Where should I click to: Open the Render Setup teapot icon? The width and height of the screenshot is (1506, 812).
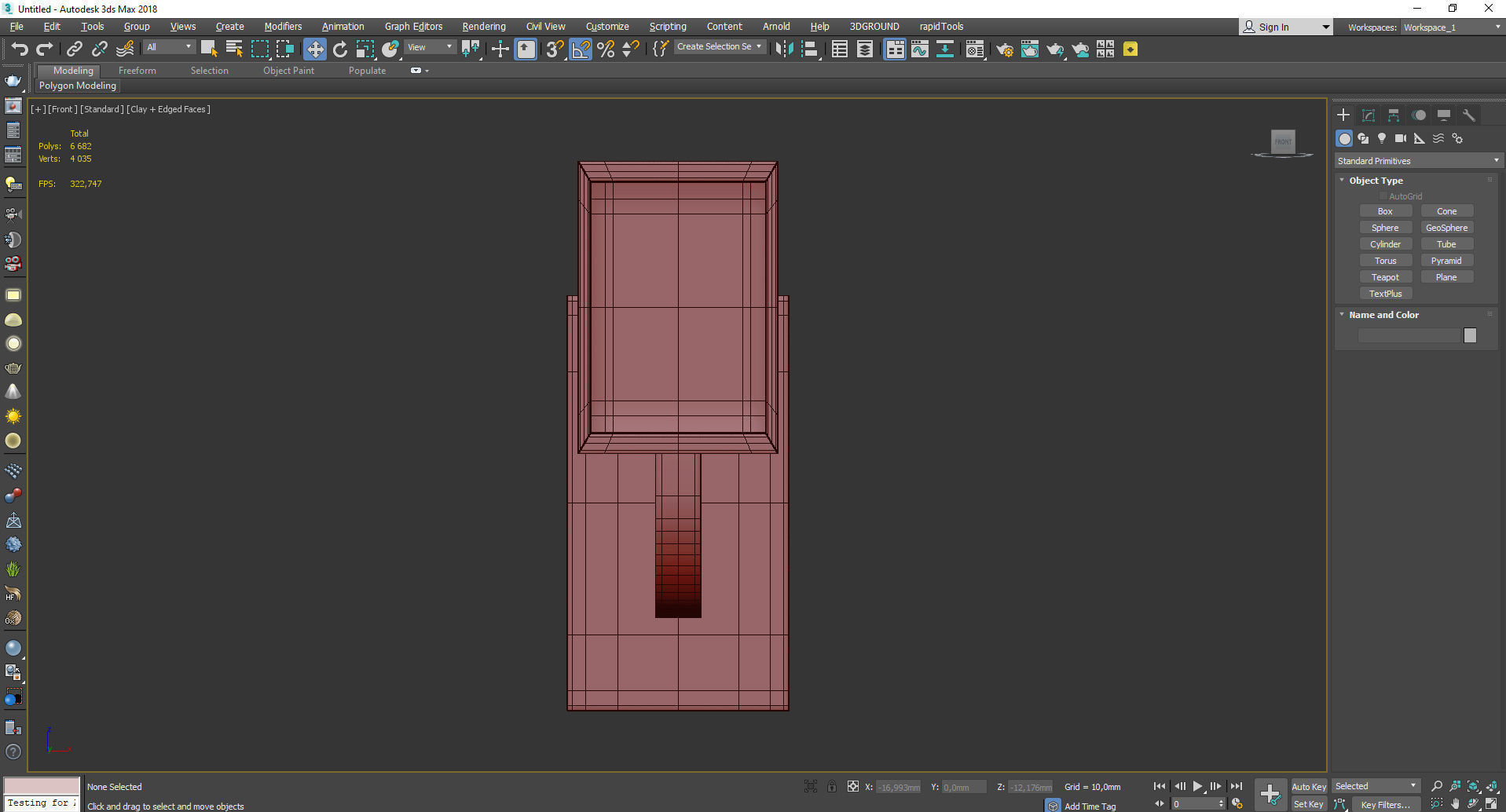click(x=1004, y=49)
